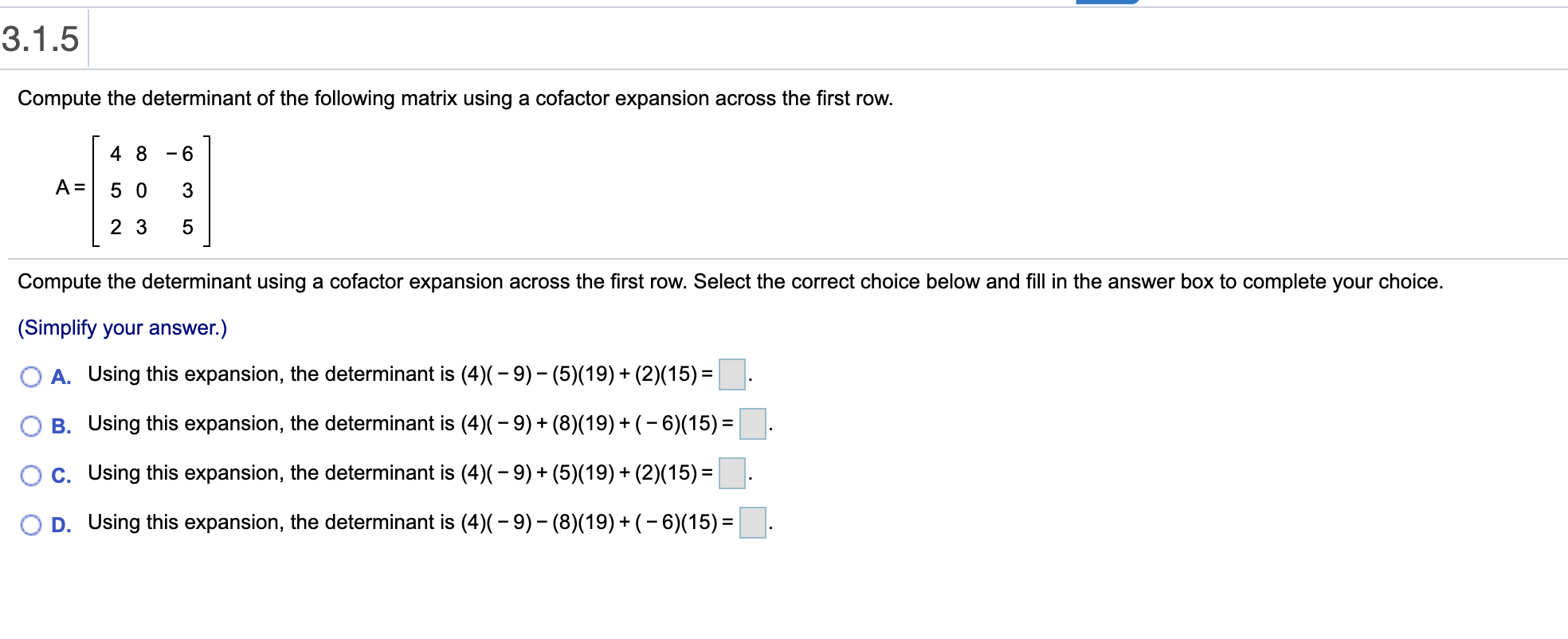Click the answer box beside choice D
The width and height of the screenshot is (1568, 639).
(x=755, y=523)
